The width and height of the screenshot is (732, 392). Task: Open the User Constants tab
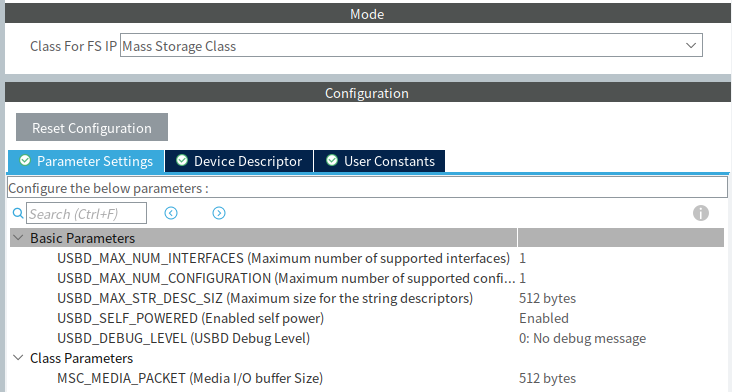[380, 161]
